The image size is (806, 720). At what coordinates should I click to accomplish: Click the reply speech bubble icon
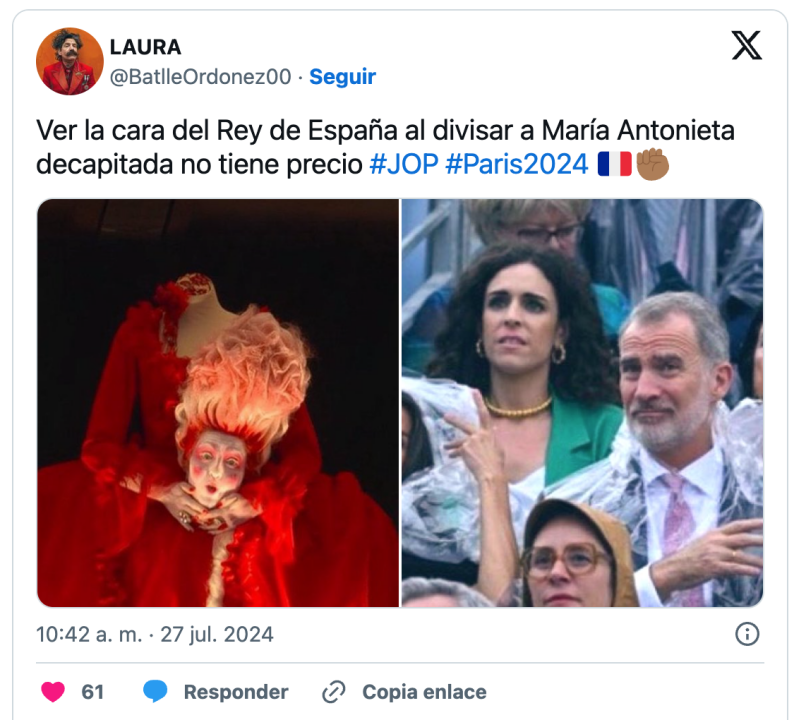155,692
